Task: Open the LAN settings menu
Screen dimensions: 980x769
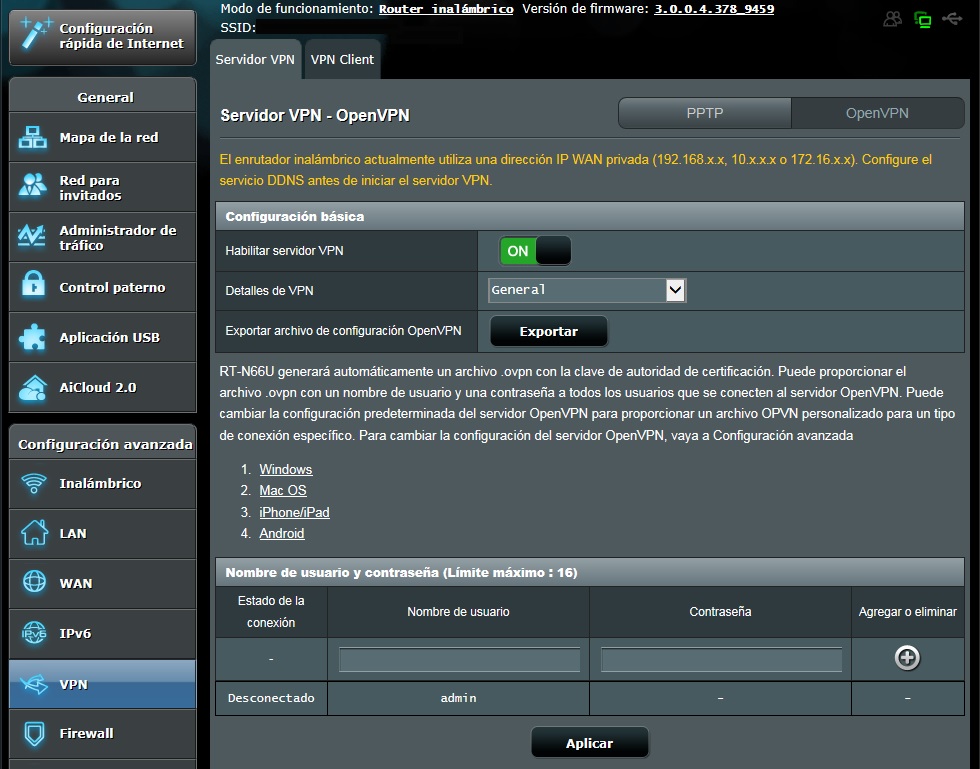Action: pyautogui.click(x=103, y=533)
